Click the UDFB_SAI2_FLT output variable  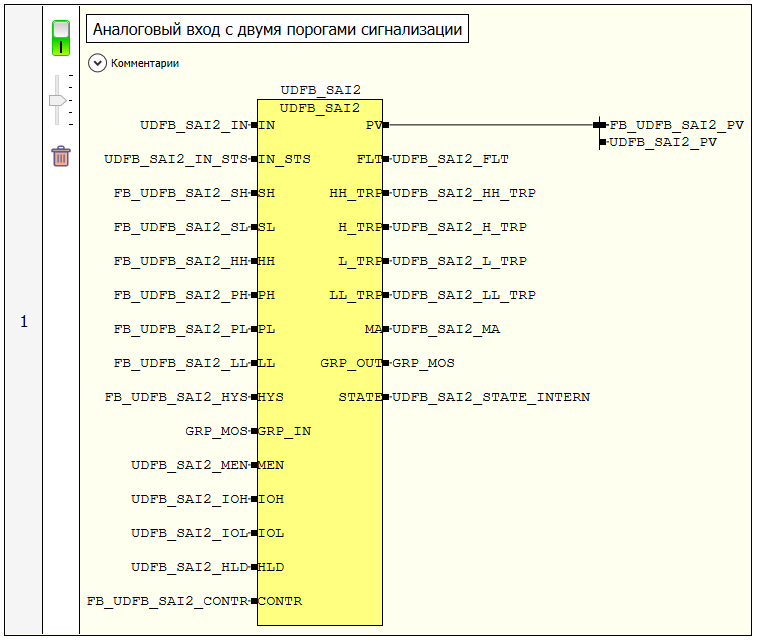(450, 159)
